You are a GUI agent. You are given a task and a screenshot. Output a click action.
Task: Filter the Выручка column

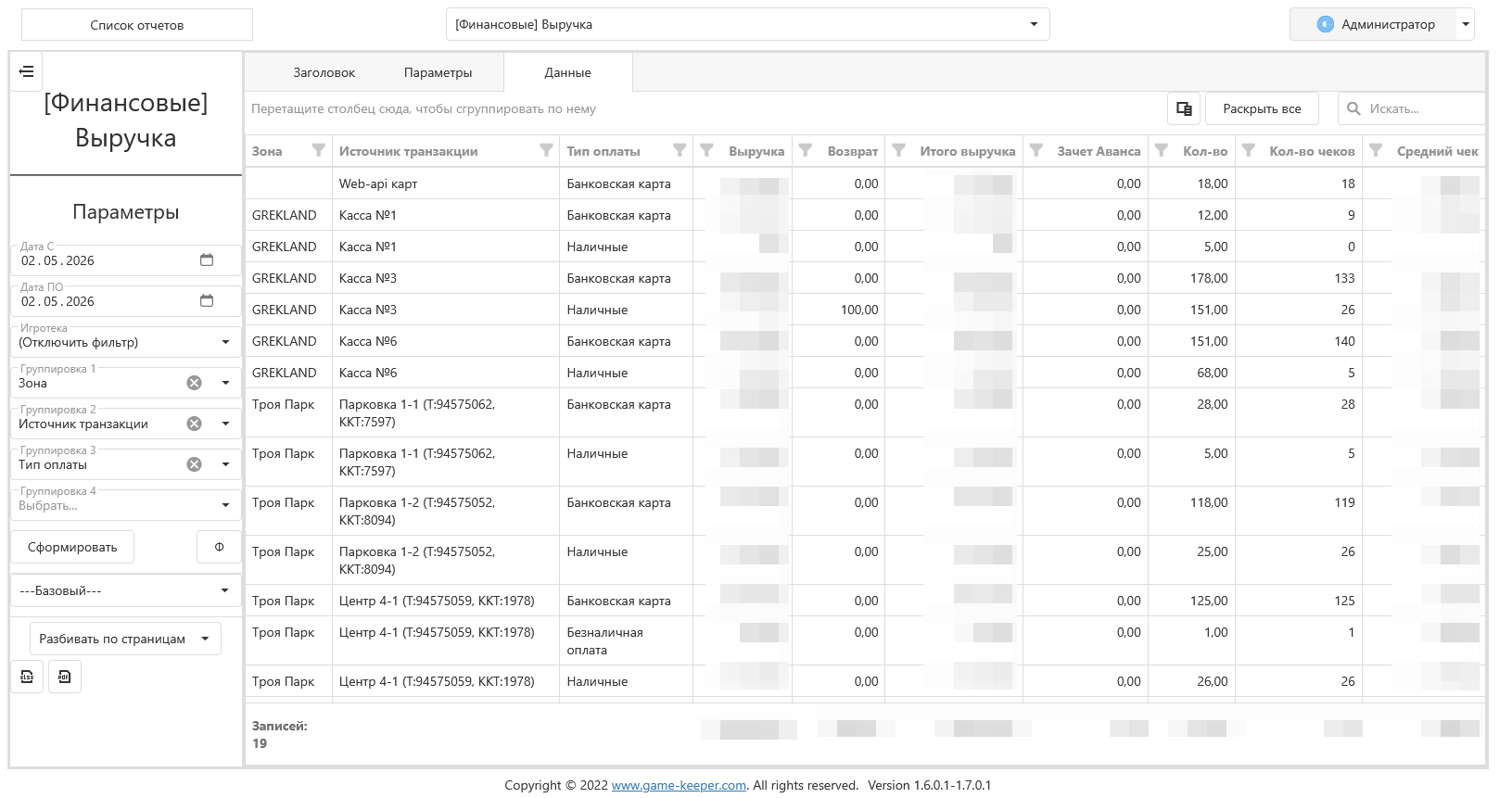click(706, 150)
